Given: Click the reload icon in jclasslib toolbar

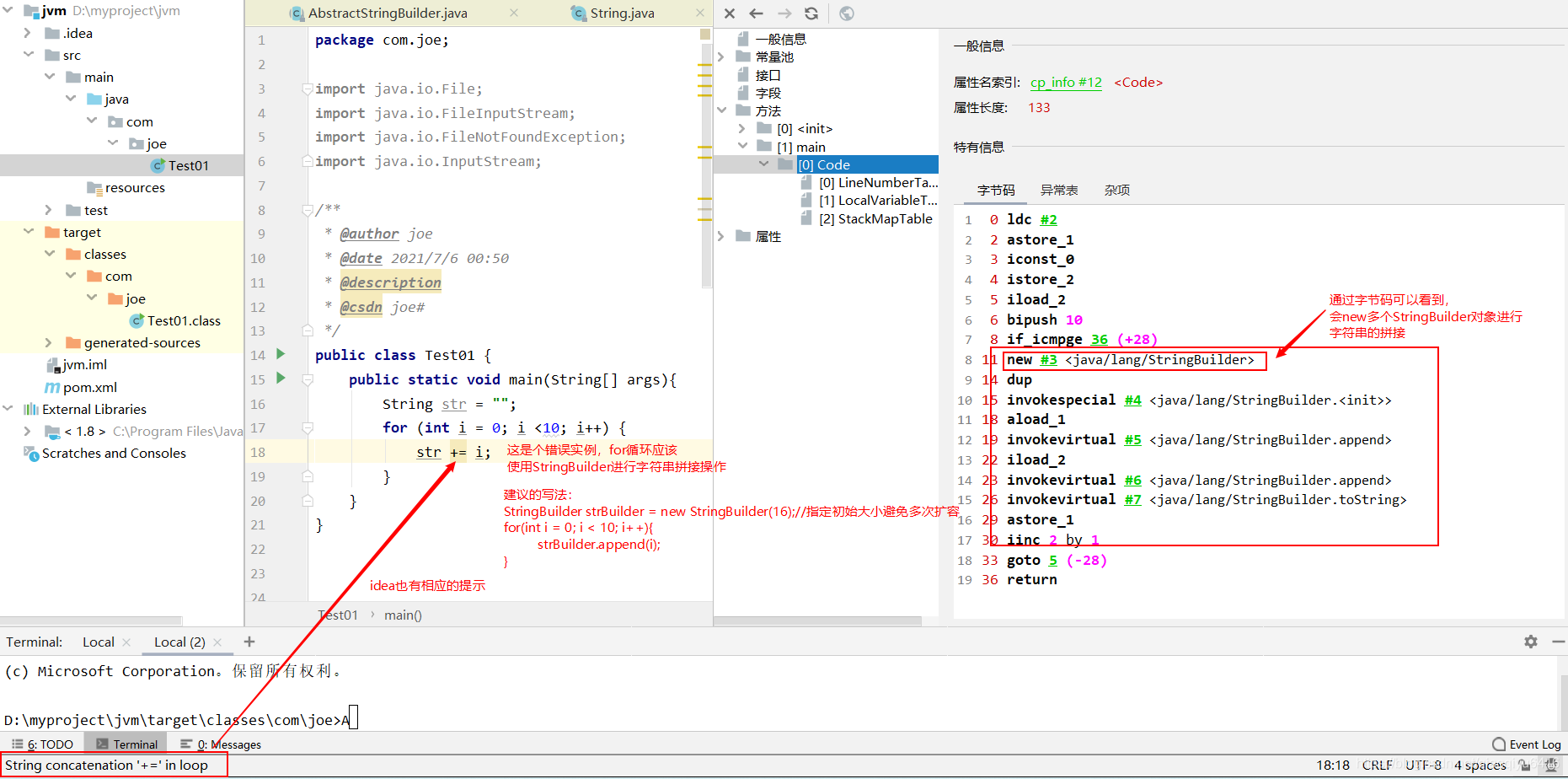Looking at the screenshot, I should [811, 13].
